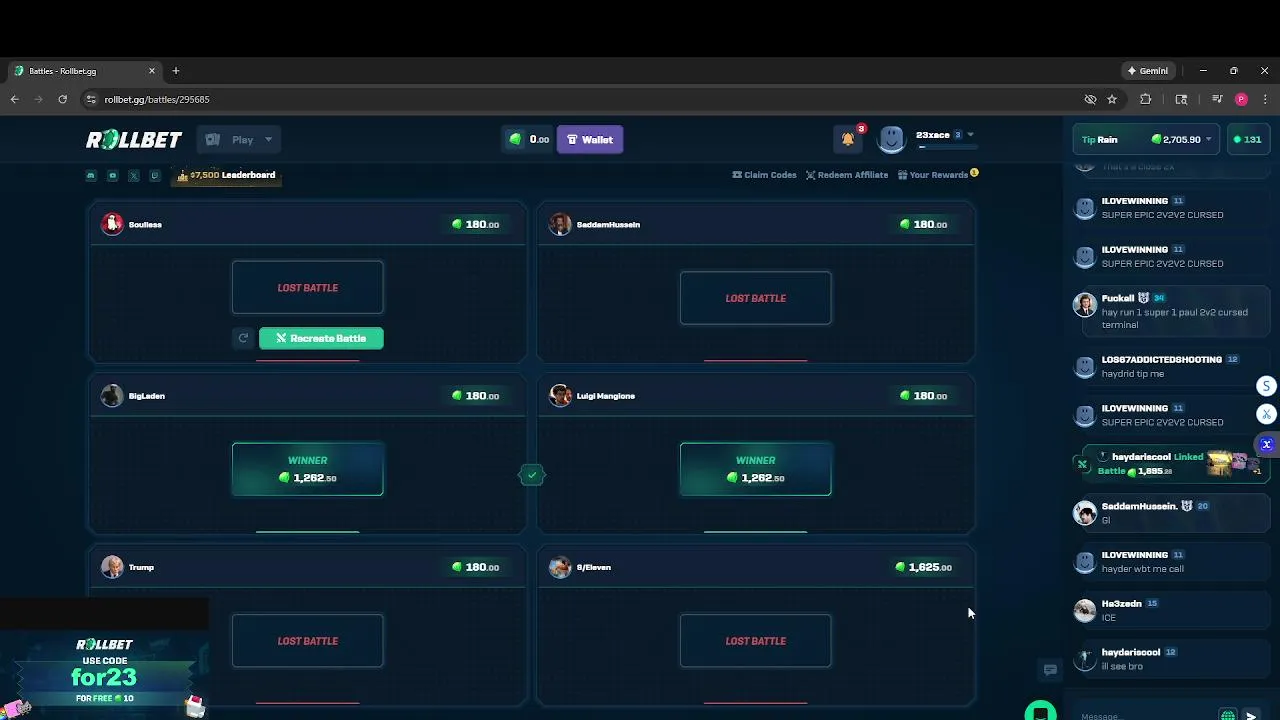The width and height of the screenshot is (1280, 720).
Task: Click Tip Rain label
Action: pyautogui.click(x=1100, y=140)
